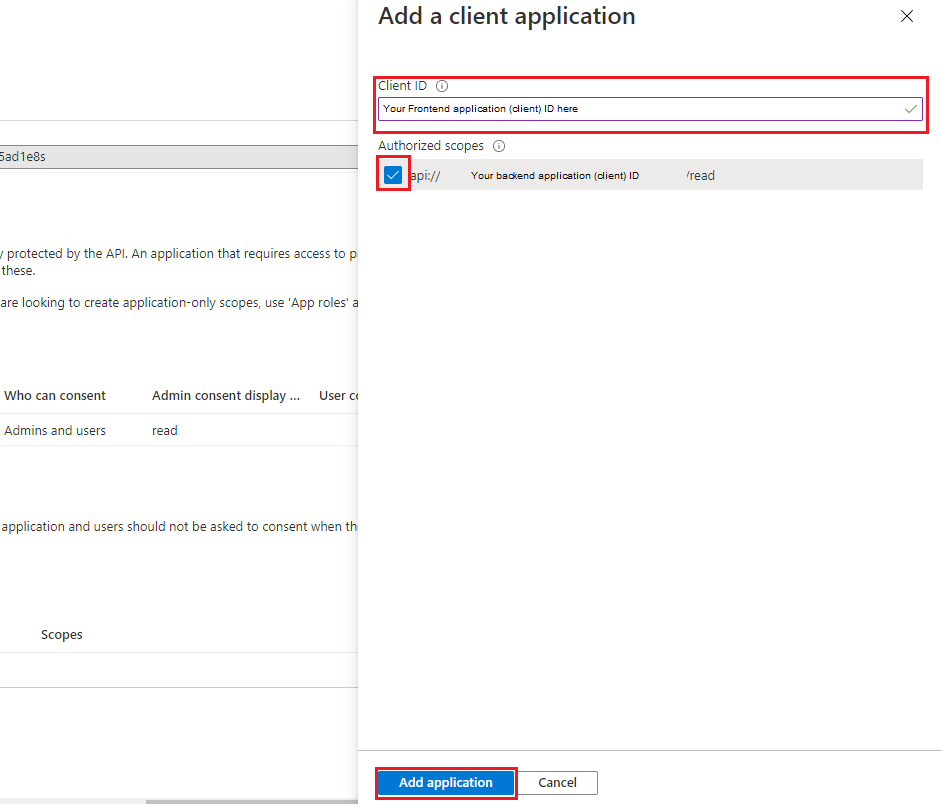The height and width of the screenshot is (804, 942).
Task: Click the Cancel button
Action: pyautogui.click(x=557, y=782)
